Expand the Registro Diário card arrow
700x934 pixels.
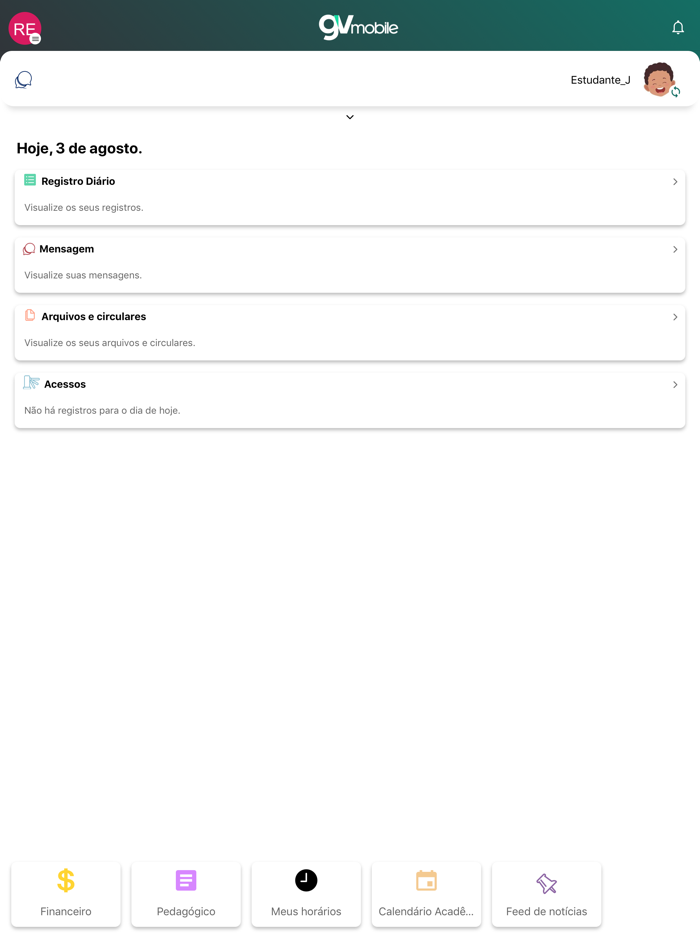(x=675, y=181)
